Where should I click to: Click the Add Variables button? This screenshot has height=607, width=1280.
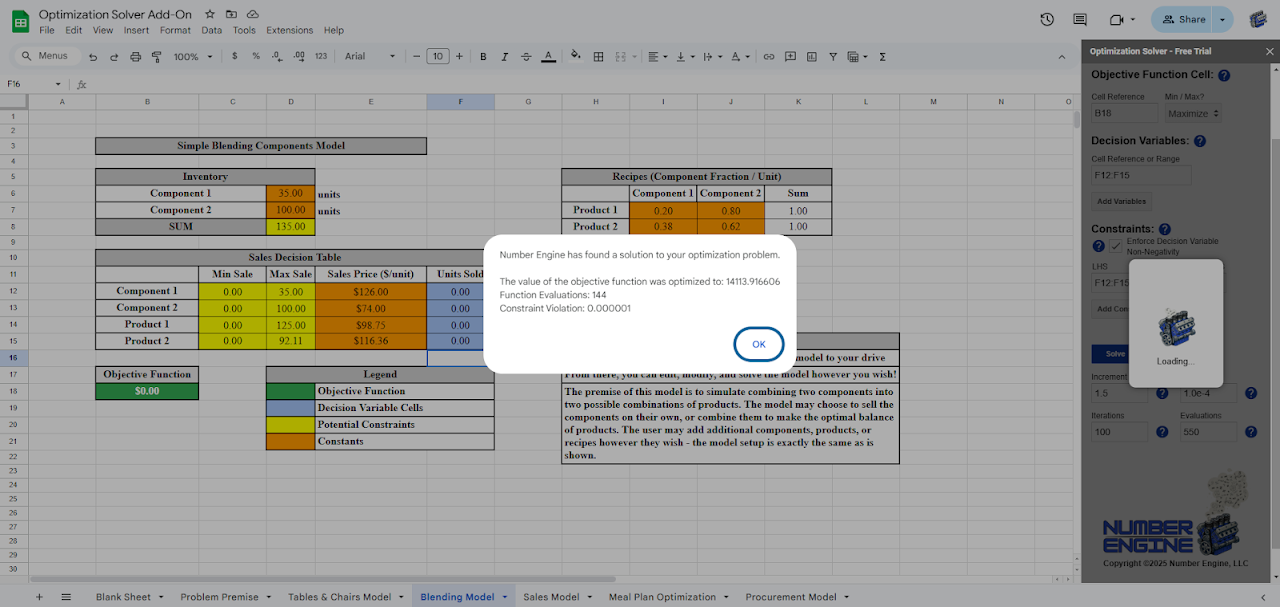(x=1121, y=202)
